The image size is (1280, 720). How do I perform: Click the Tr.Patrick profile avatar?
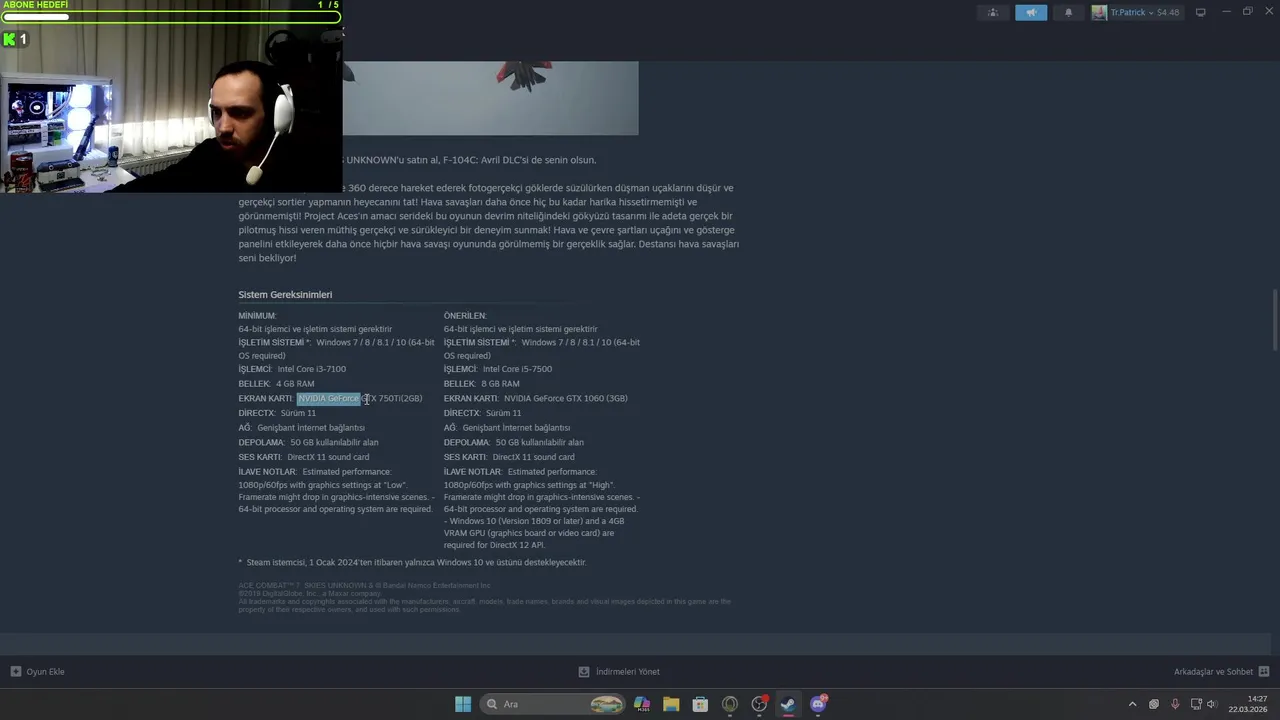click(1100, 13)
